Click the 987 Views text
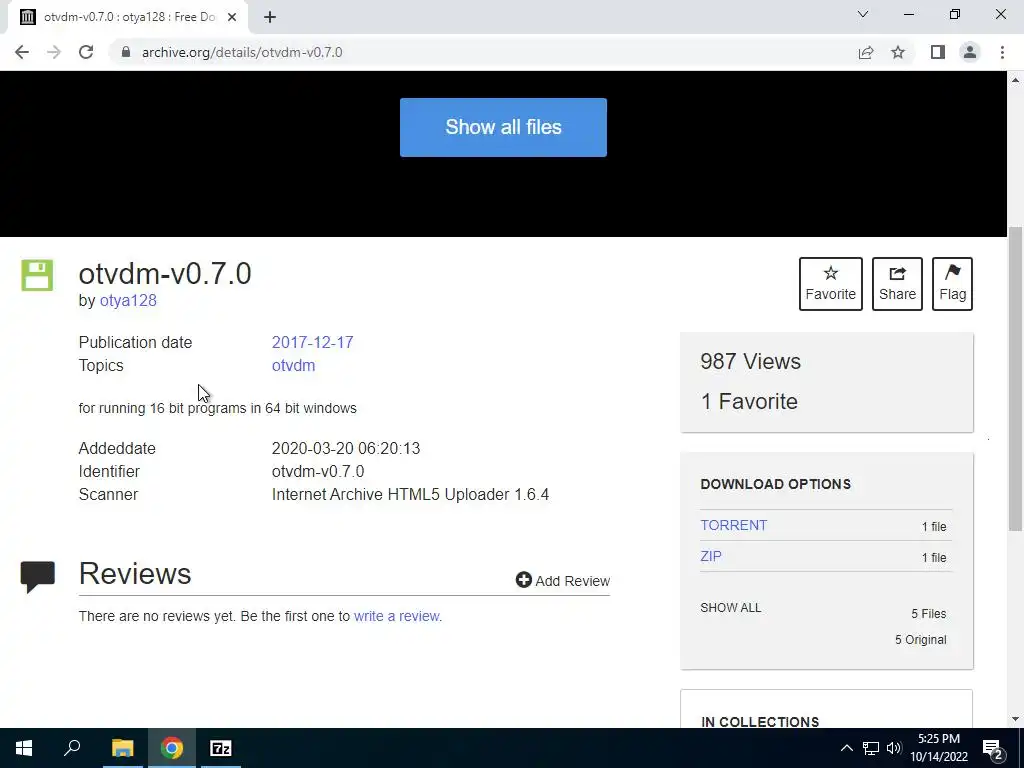The width and height of the screenshot is (1024, 768). (750, 361)
